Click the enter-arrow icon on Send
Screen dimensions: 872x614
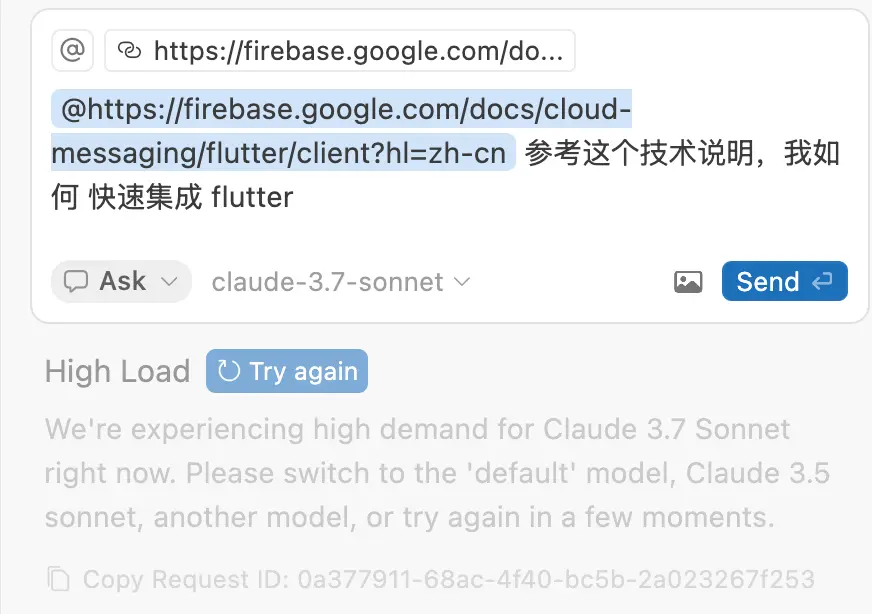click(822, 282)
